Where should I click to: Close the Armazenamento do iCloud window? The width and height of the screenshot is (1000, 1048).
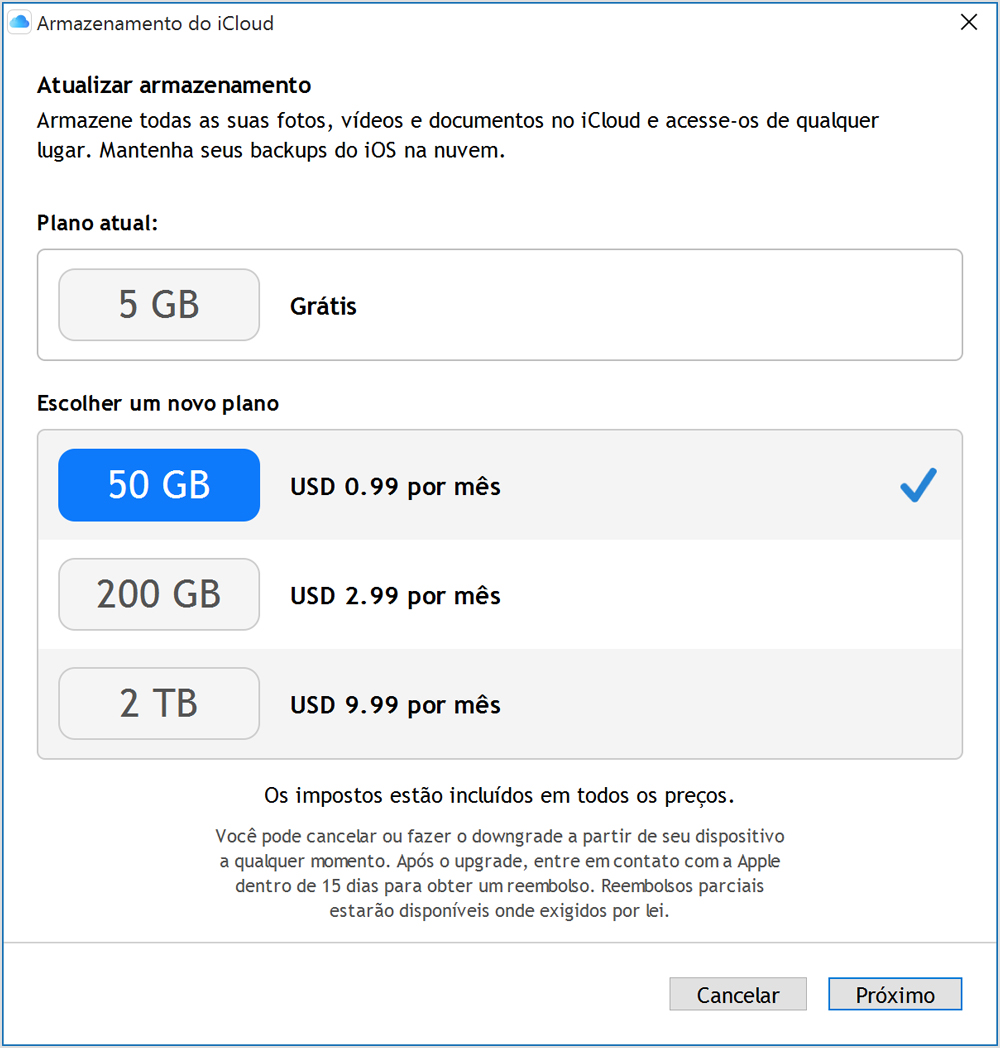pyautogui.click(x=968, y=23)
